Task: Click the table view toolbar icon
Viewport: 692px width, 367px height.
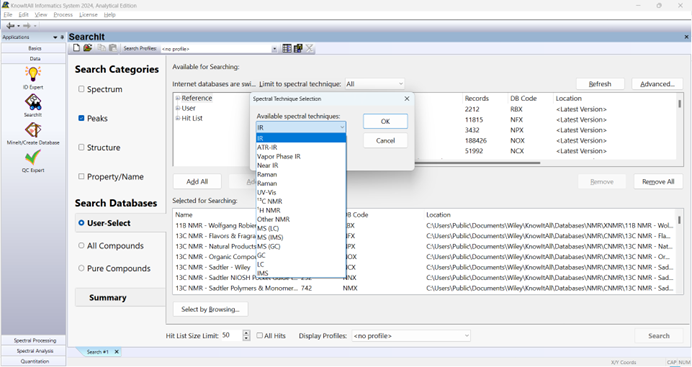Action: [x=287, y=48]
